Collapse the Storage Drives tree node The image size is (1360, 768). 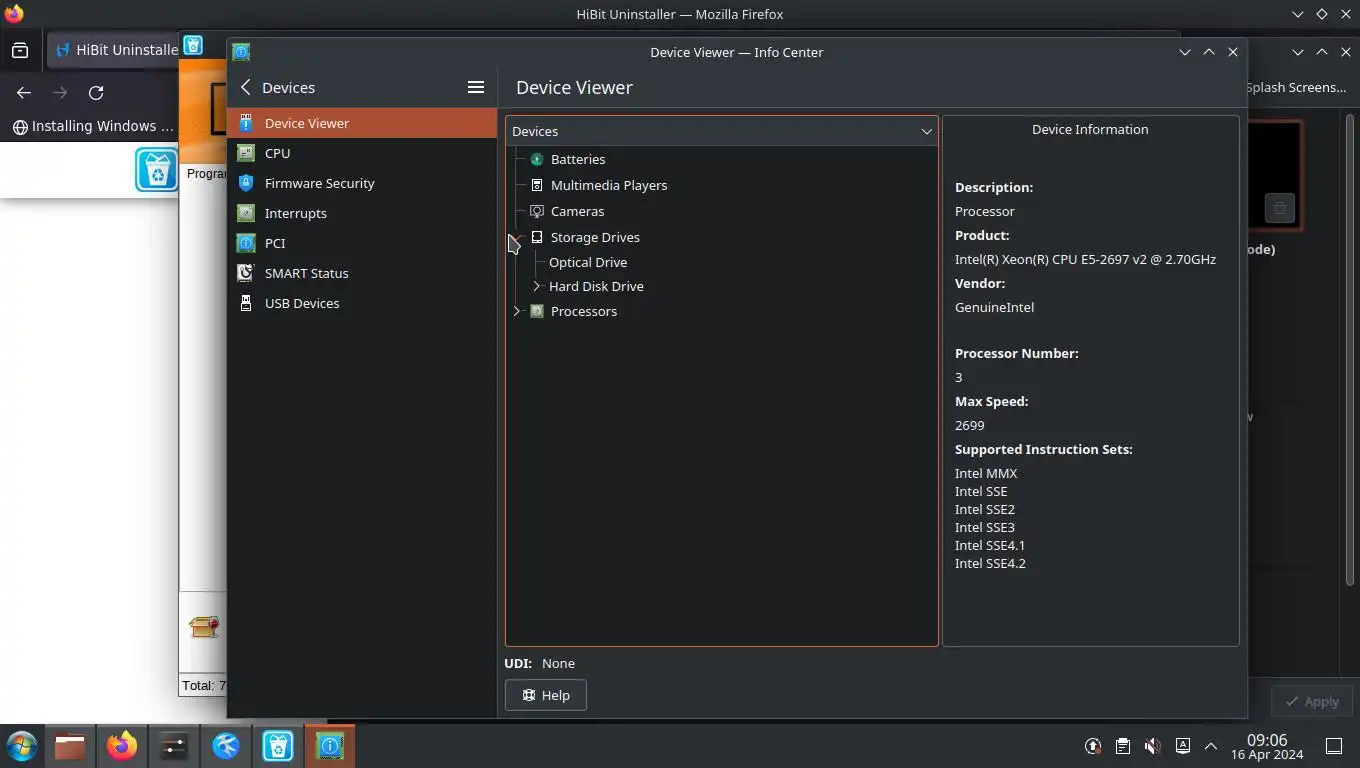[x=517, y=237]
